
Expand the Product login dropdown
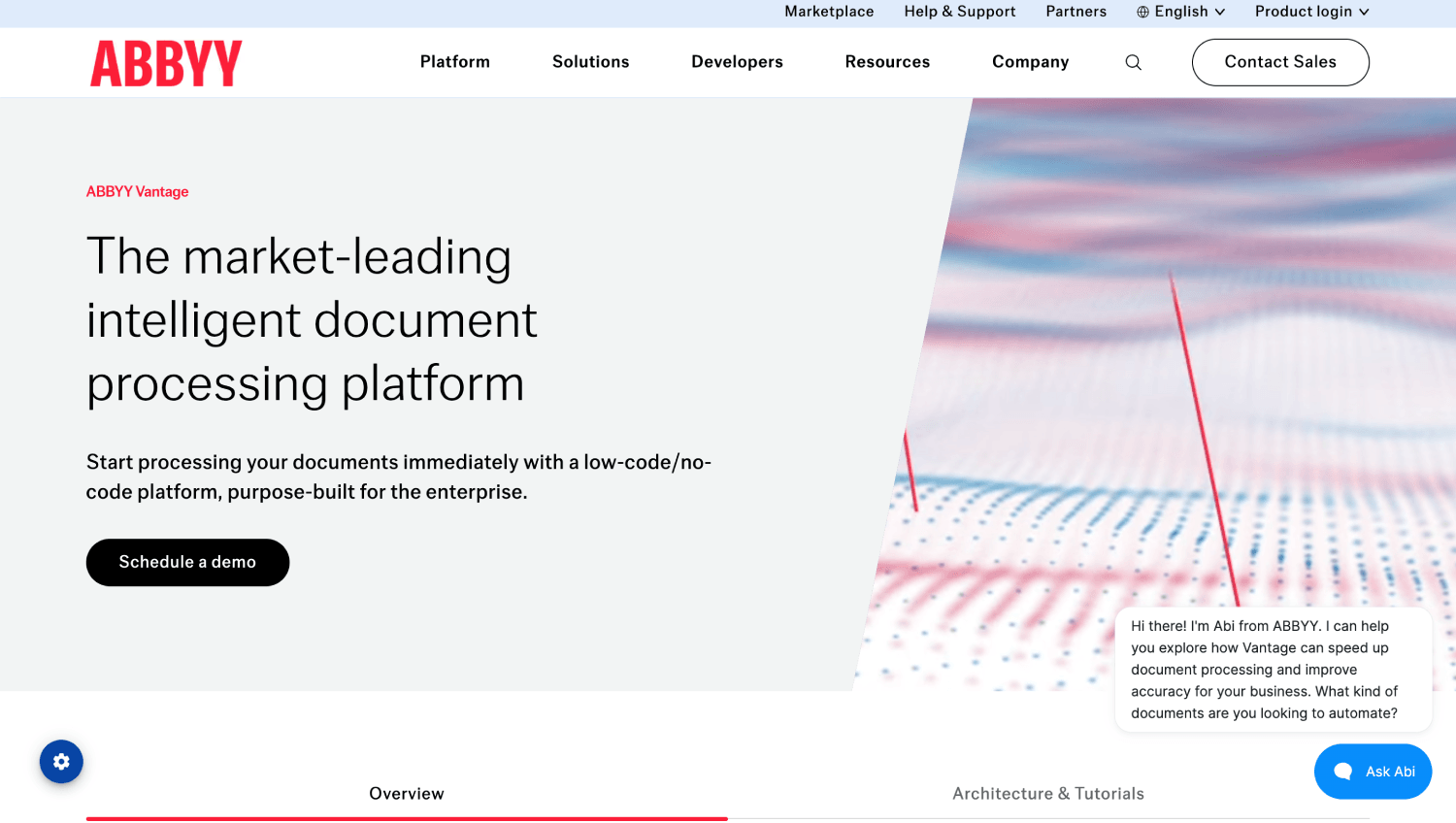[x=1311, y=12]
